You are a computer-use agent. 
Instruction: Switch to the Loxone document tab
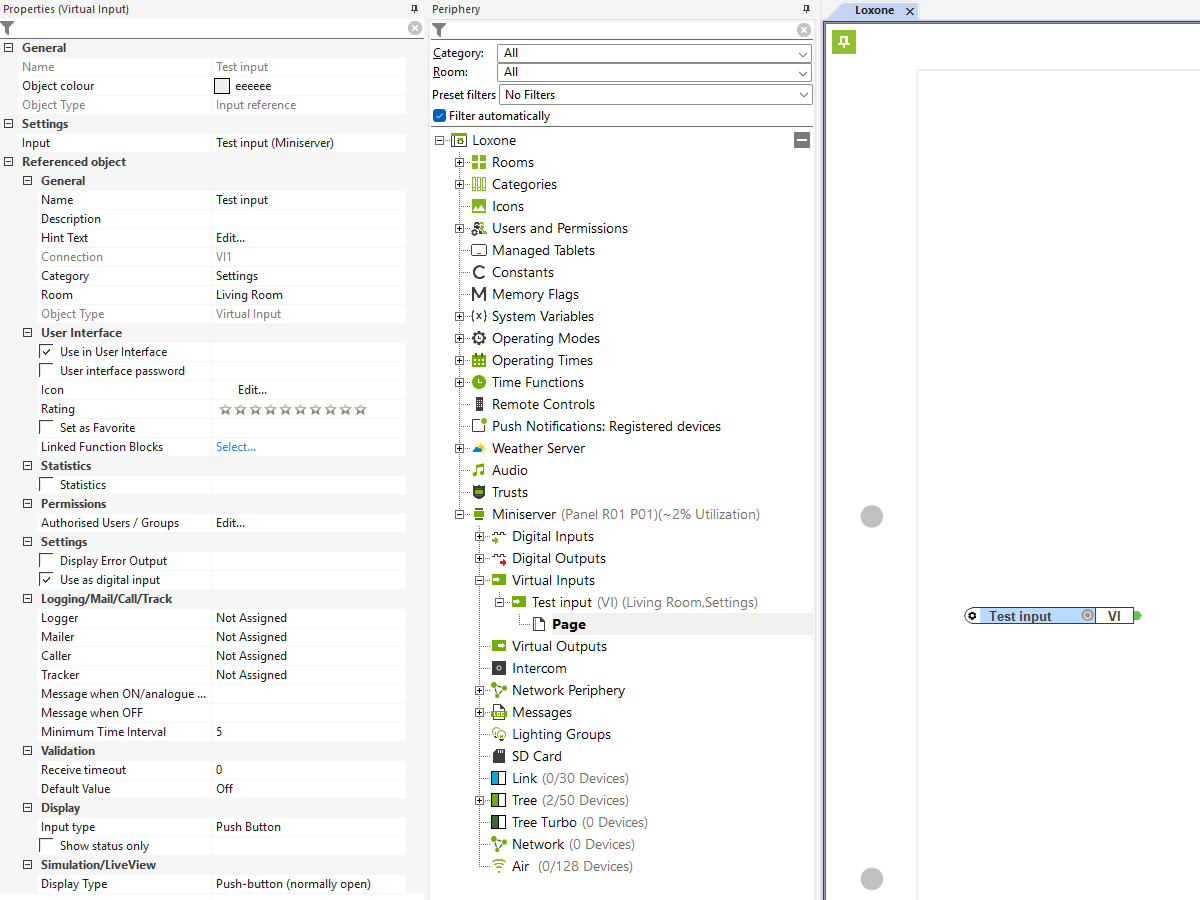(874, 11)
